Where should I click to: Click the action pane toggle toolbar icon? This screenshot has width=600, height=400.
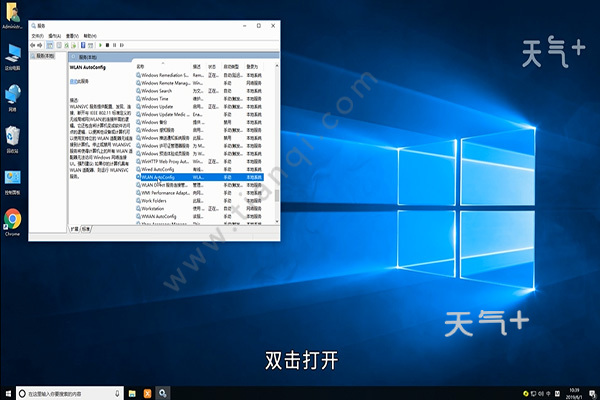(x=90, y=45)
